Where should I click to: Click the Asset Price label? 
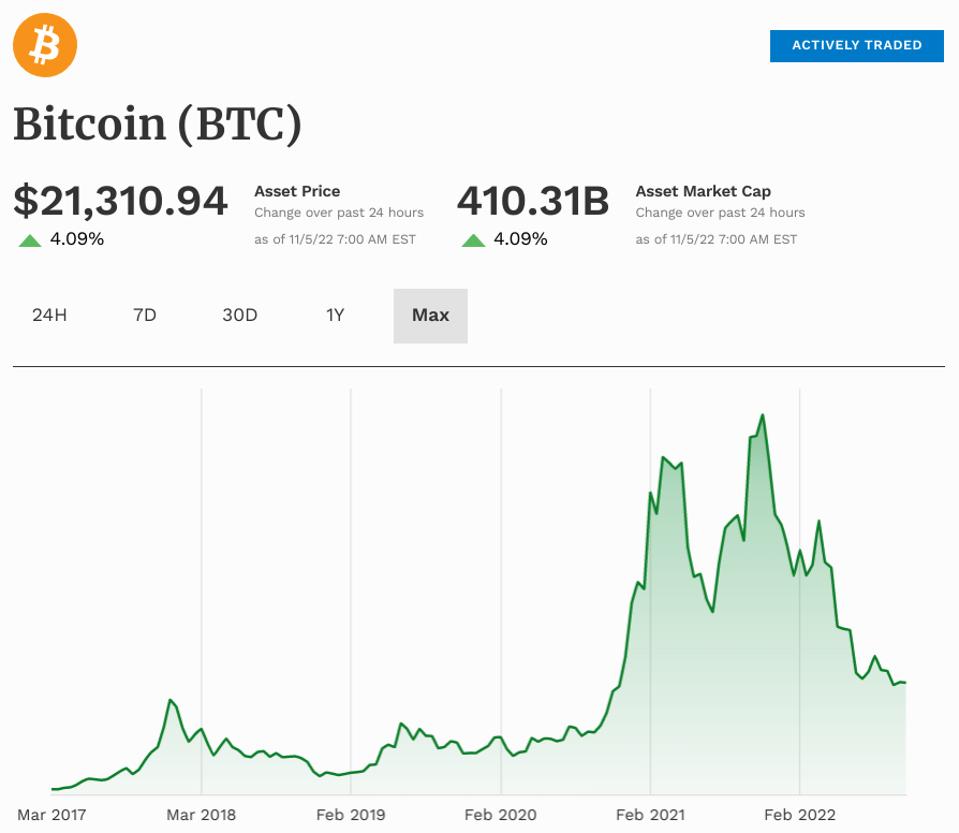click(x=297, y=191)
